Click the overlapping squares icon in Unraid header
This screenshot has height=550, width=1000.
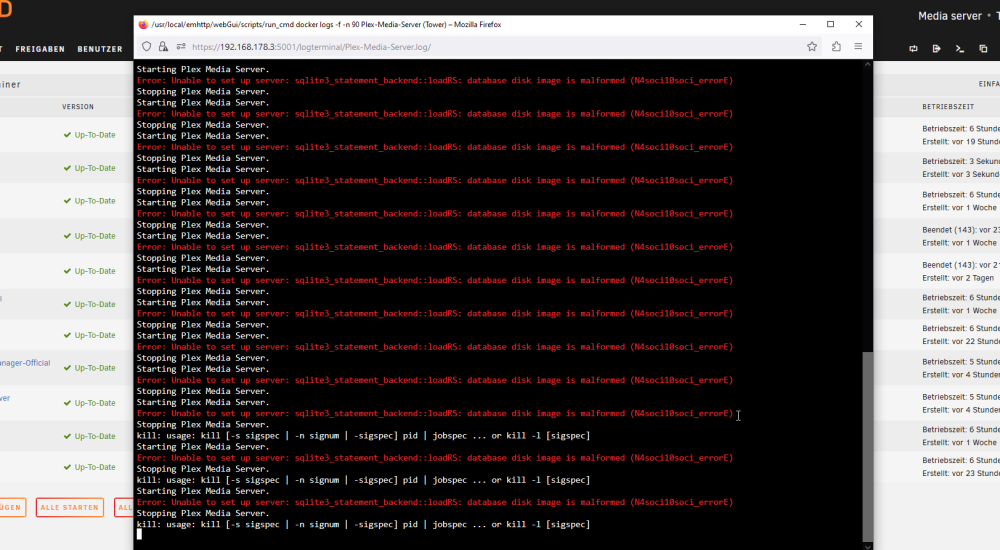coord(983,48)
